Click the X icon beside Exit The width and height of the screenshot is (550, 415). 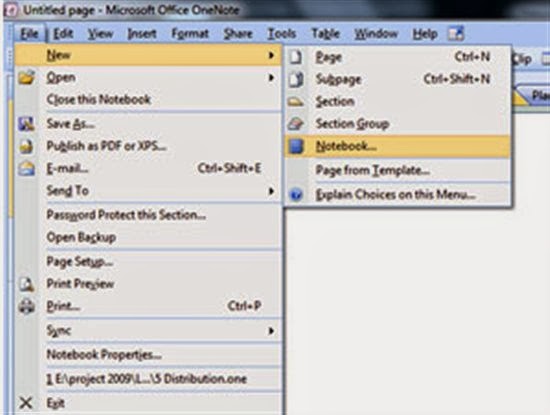click(26, 403)
